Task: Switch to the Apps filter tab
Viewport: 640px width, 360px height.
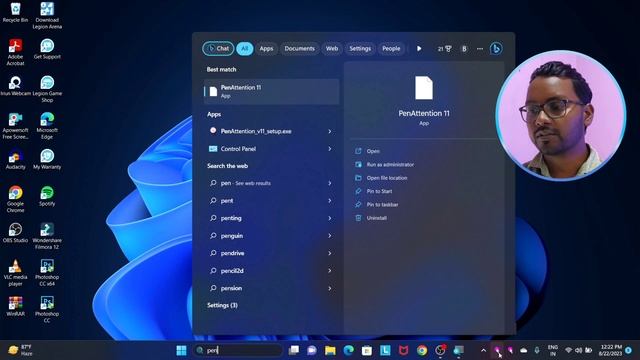Action: tap(266, 49)
